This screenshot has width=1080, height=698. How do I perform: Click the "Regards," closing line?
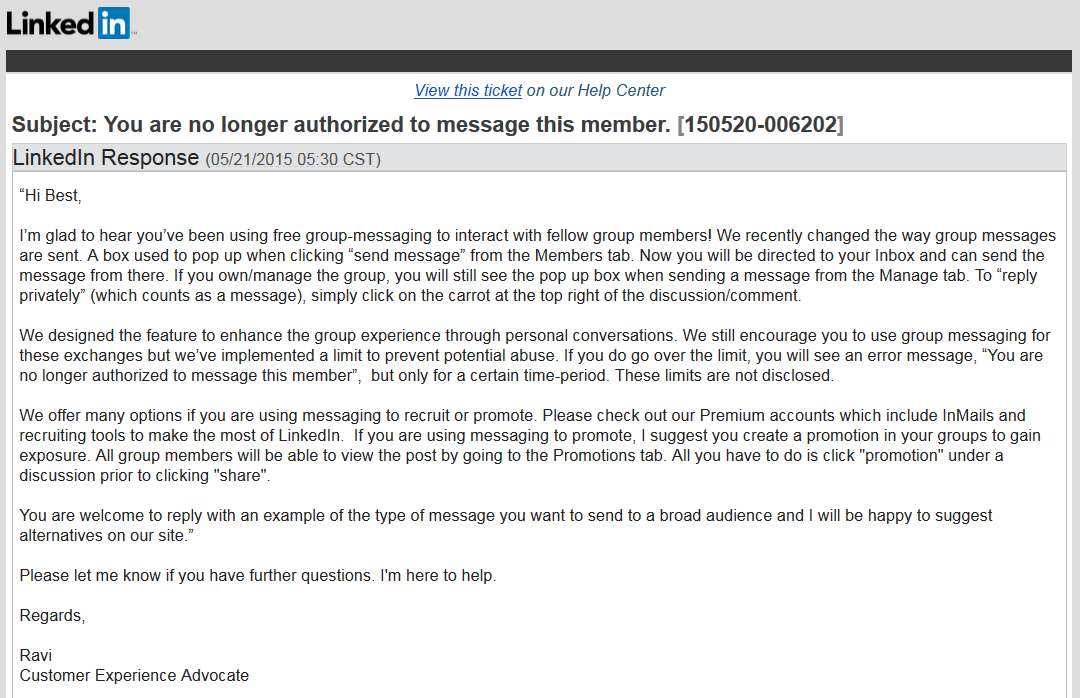52,616
